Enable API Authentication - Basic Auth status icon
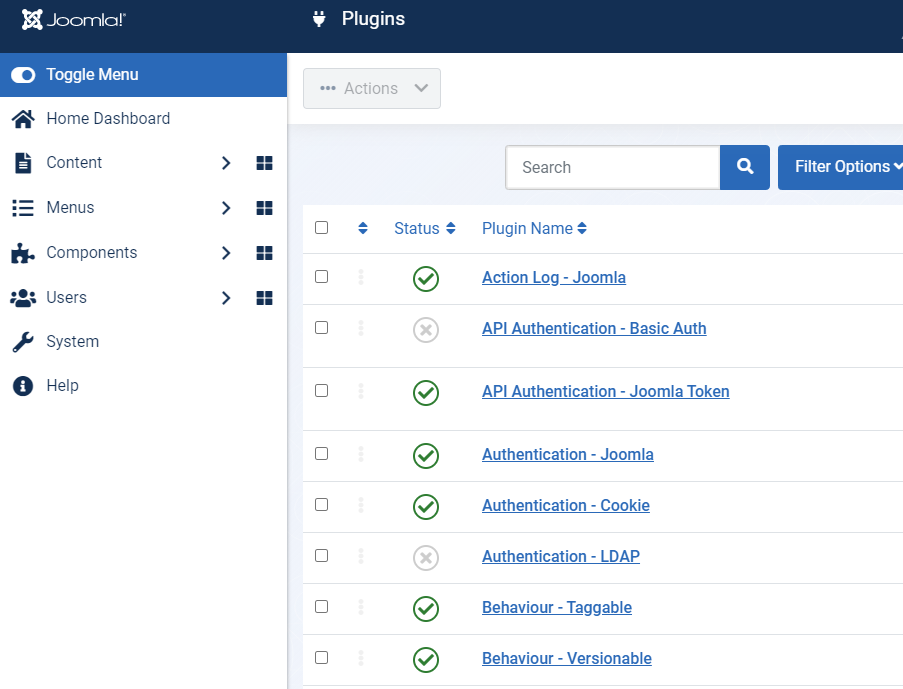 (x=426, y=330)
